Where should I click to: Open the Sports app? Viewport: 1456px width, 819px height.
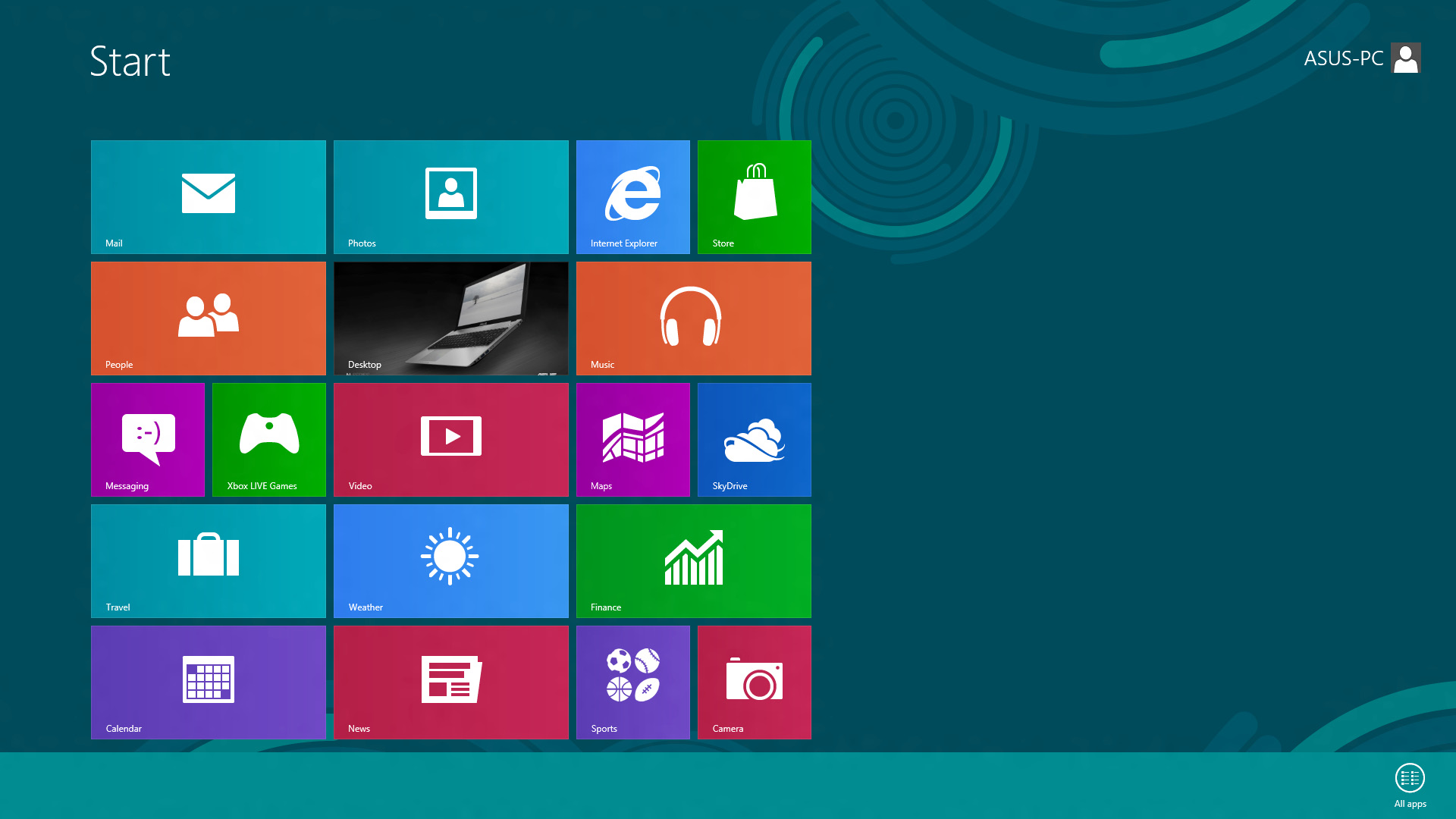tap(633, 682)
